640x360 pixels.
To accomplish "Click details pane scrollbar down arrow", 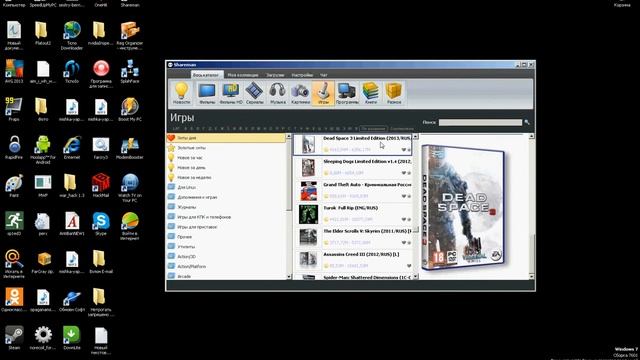I will pyautogui.click(x=531, y=277).
